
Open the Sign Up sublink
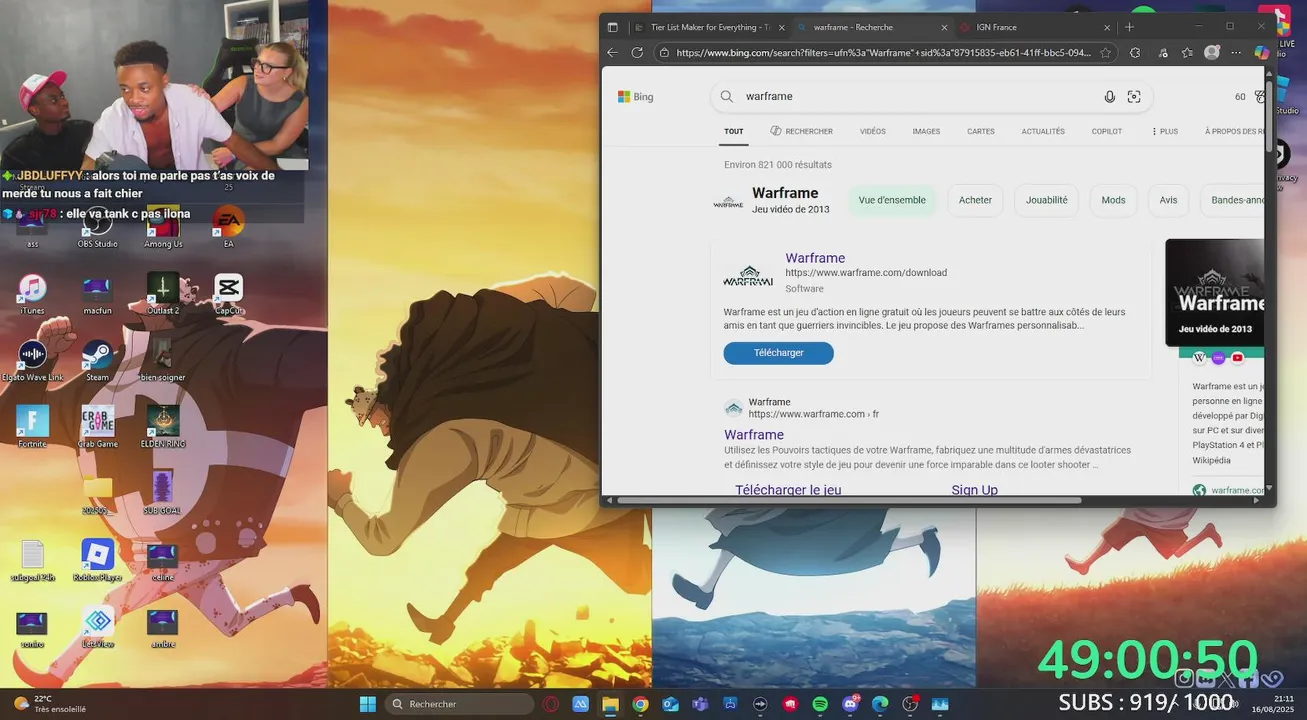tap(975, 490)
